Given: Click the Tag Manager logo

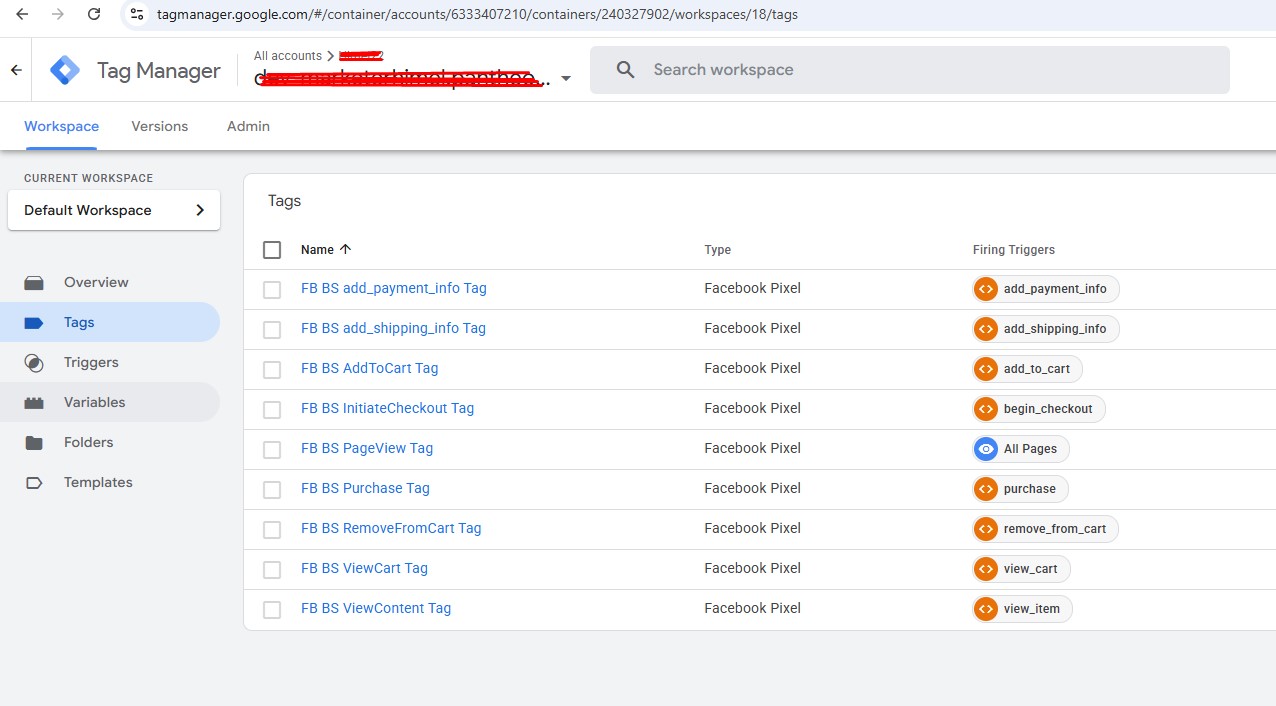Looking at the screenshot, I should pyautogui.click(x=65, y=70).
